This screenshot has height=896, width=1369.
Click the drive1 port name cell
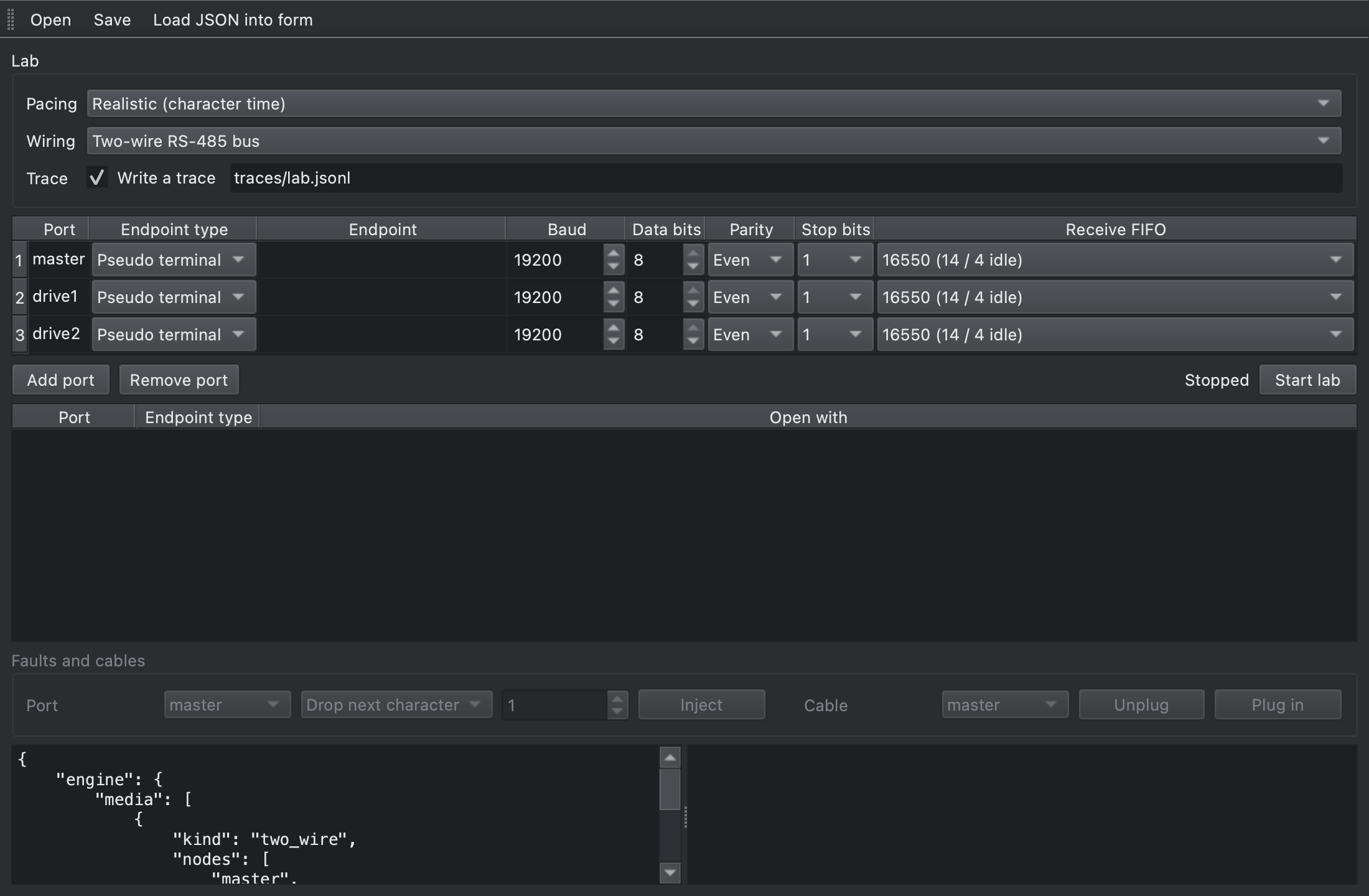pos(58,297)
